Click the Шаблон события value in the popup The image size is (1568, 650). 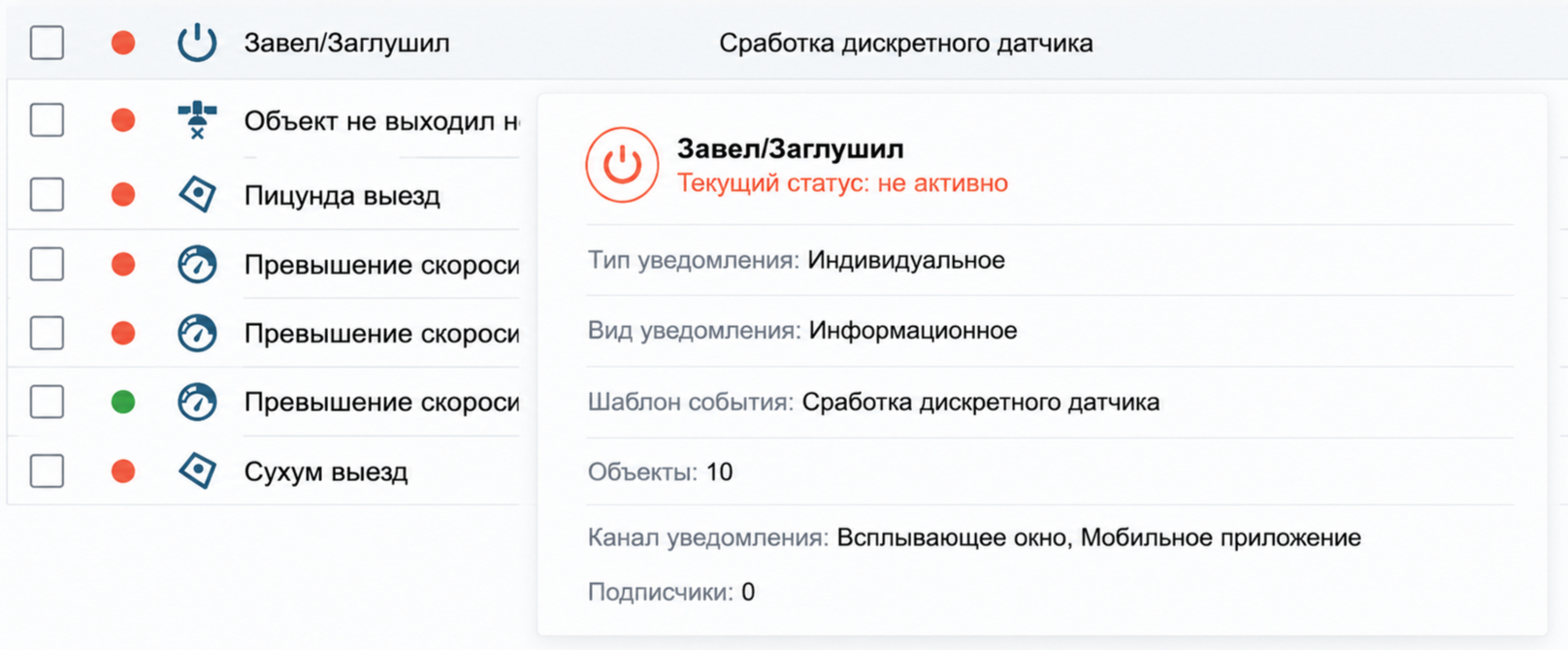click(x=980, y=403)
